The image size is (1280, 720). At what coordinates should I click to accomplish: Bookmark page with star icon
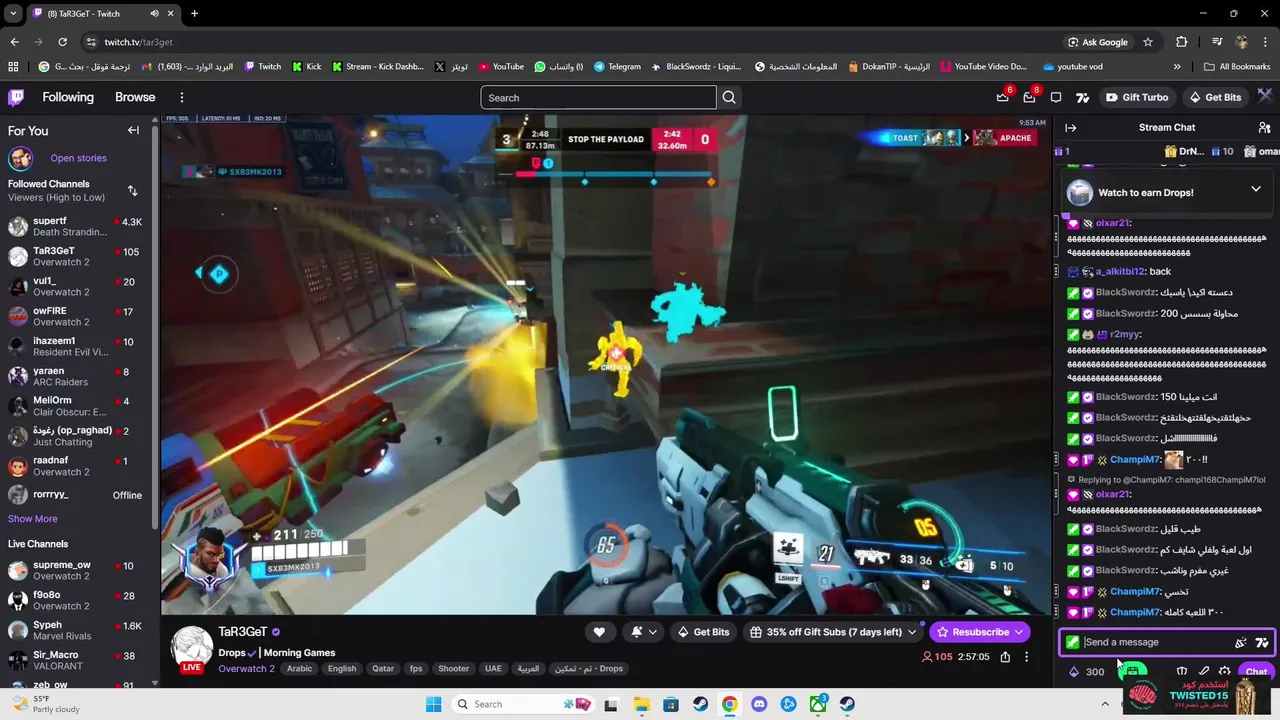(1148, 42)
